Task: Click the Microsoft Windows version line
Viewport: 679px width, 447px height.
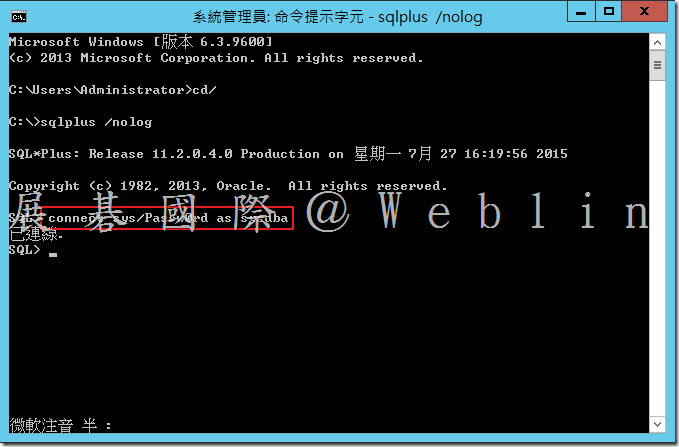Action: (x=141, y=42)
